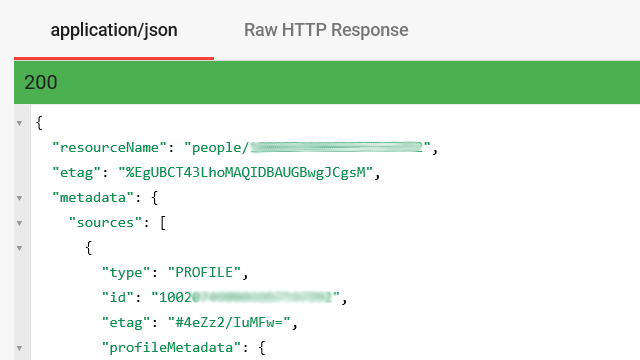Screen dimensions: 640x360
Task: Collapse the root JSON object arrow
Action: [19, 123]
